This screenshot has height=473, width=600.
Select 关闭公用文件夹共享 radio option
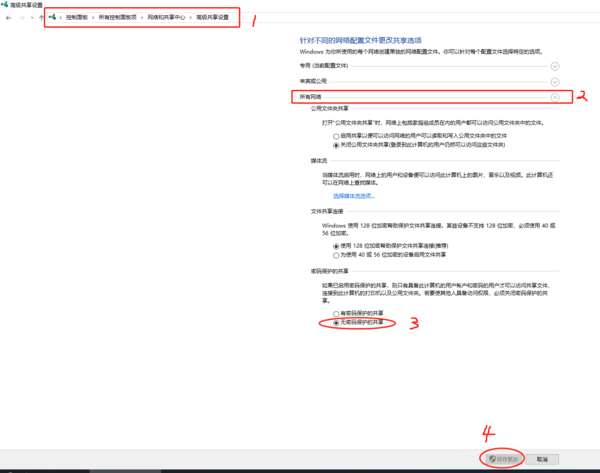coord(336,144)
